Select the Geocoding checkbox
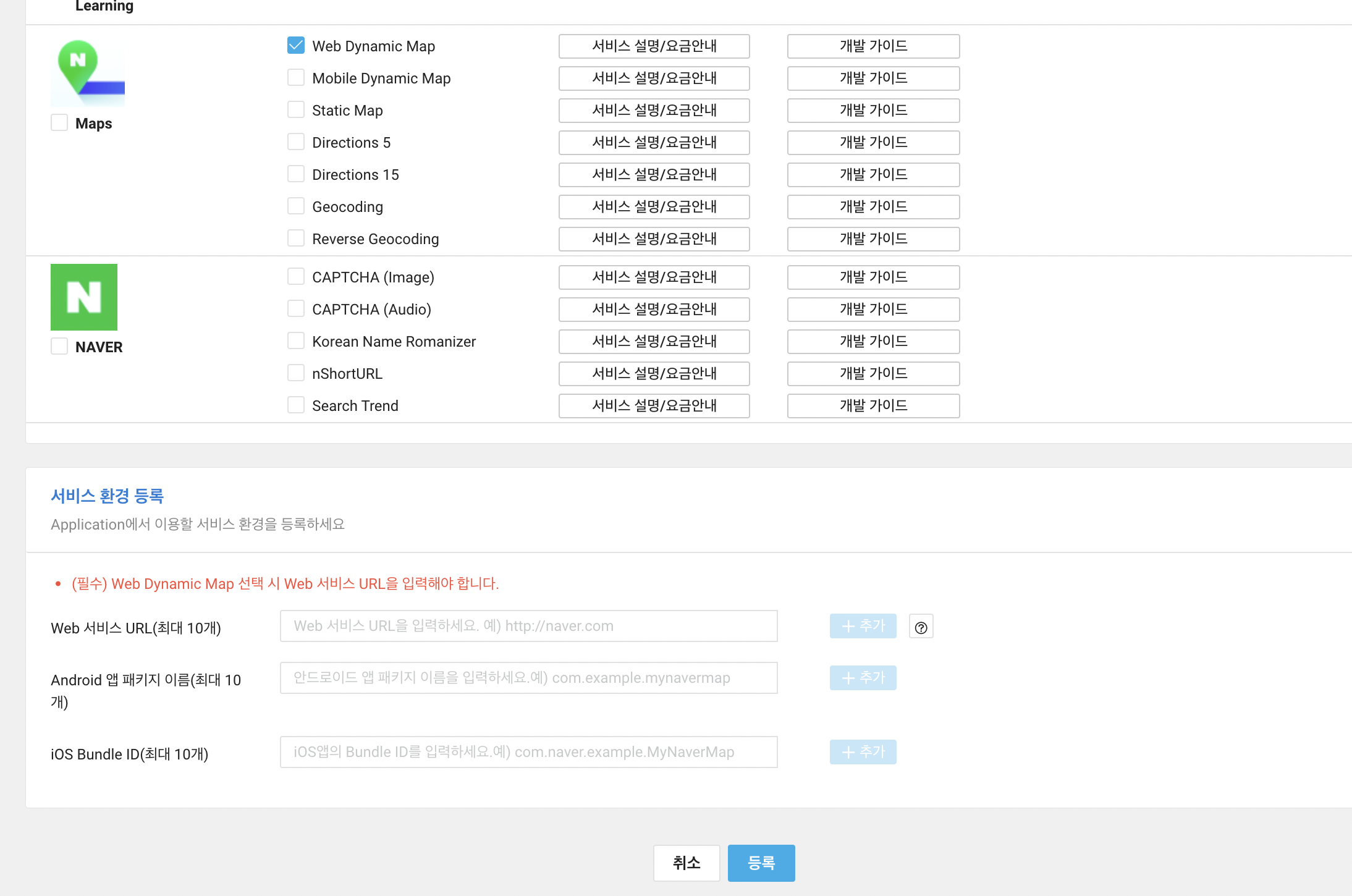 (296, 206)
